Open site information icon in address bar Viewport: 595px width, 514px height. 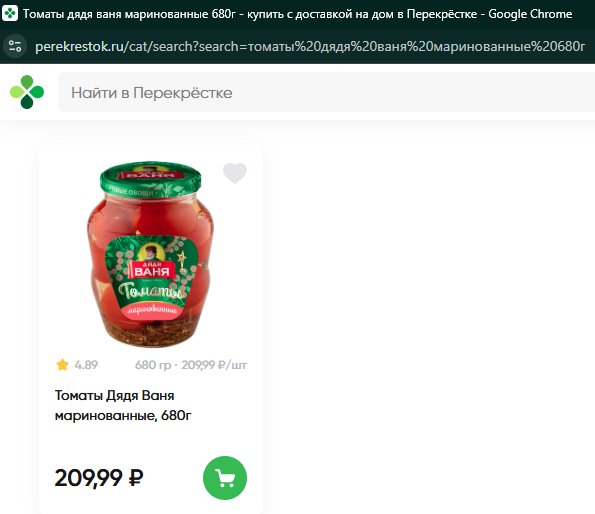(x=15, y=46)
